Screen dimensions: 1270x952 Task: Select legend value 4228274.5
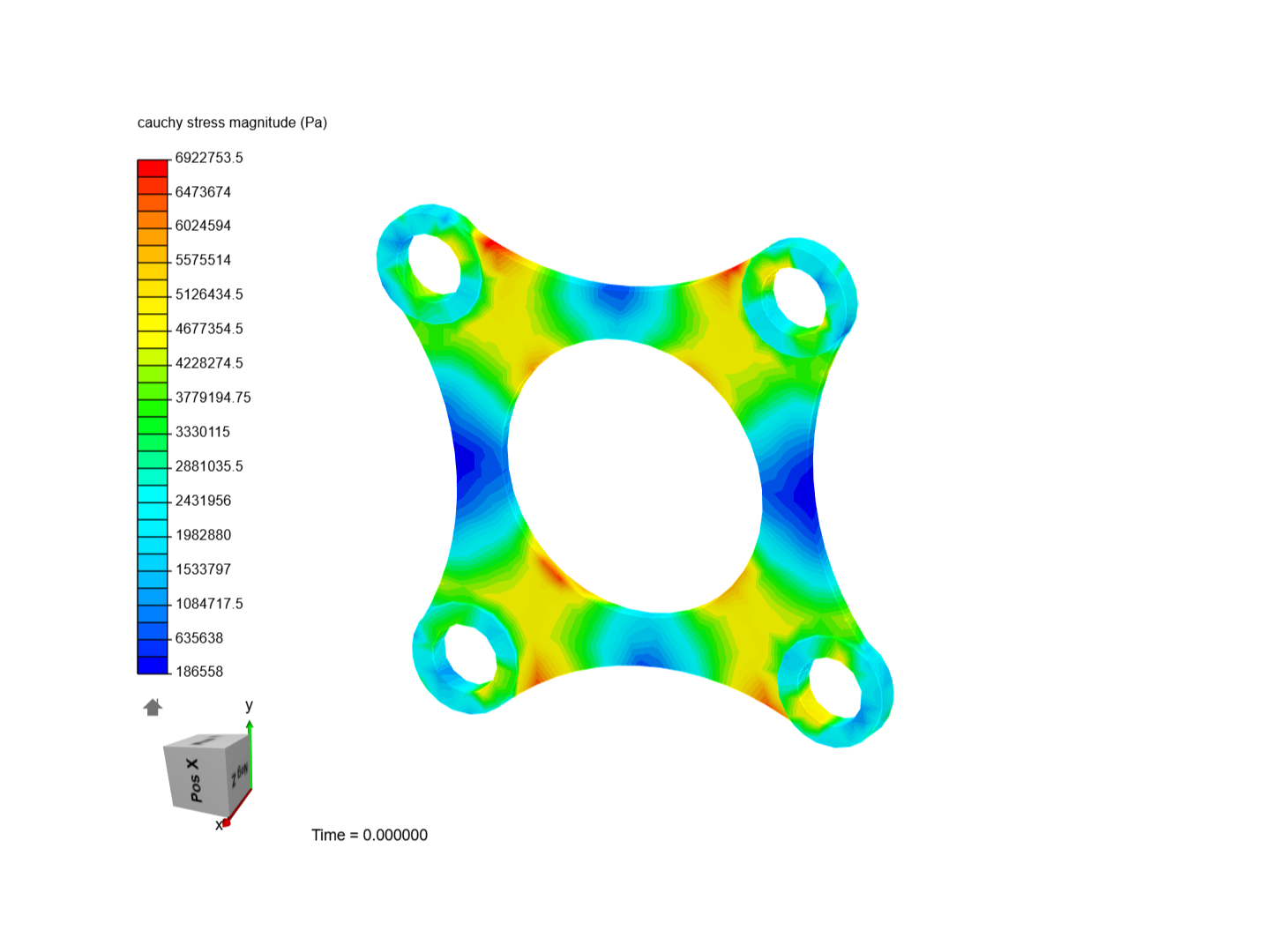point(209,363)
